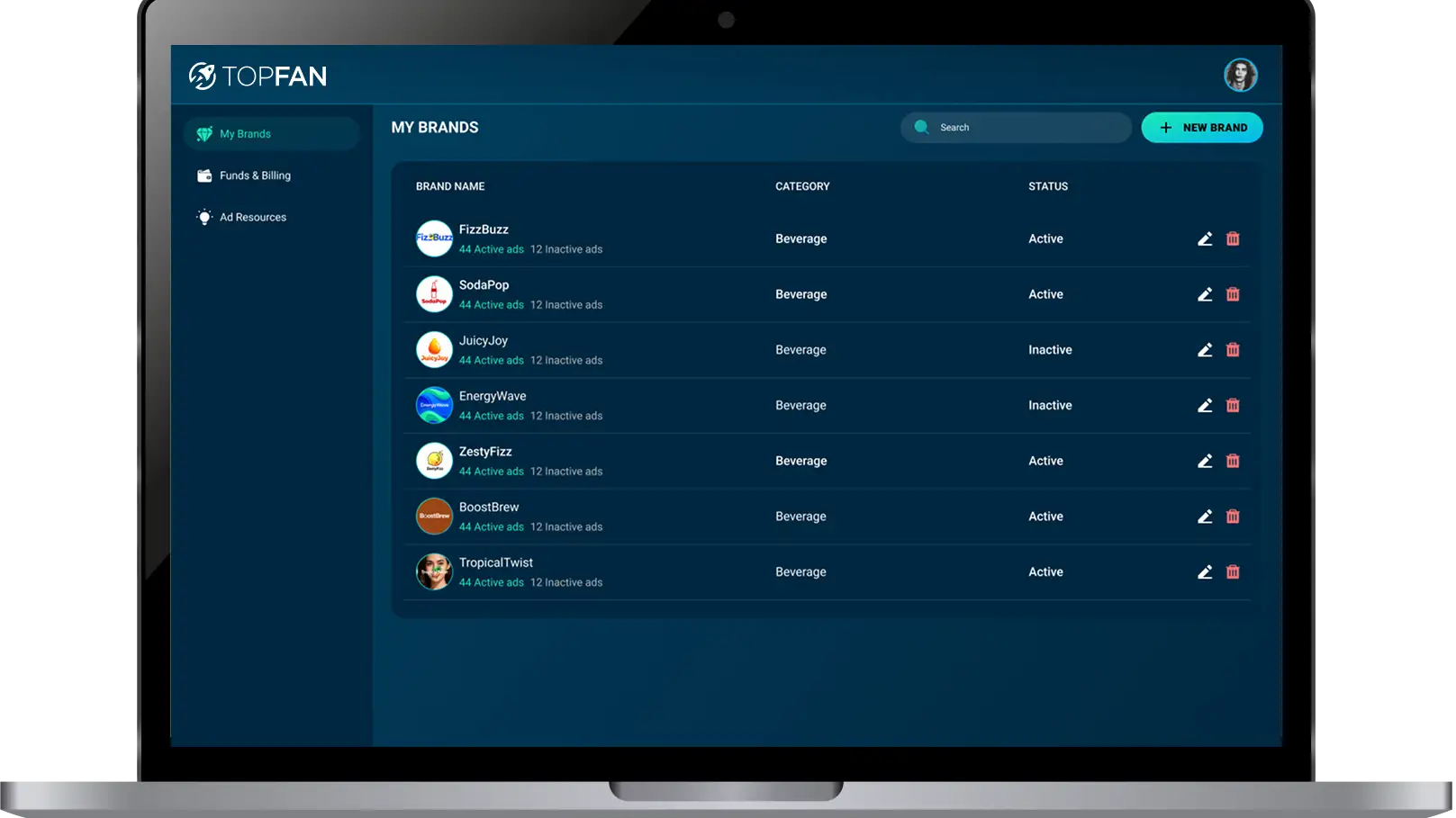1456x818 pixels.
Task: Click the magnifier icon in search bar
Action: 921,127
